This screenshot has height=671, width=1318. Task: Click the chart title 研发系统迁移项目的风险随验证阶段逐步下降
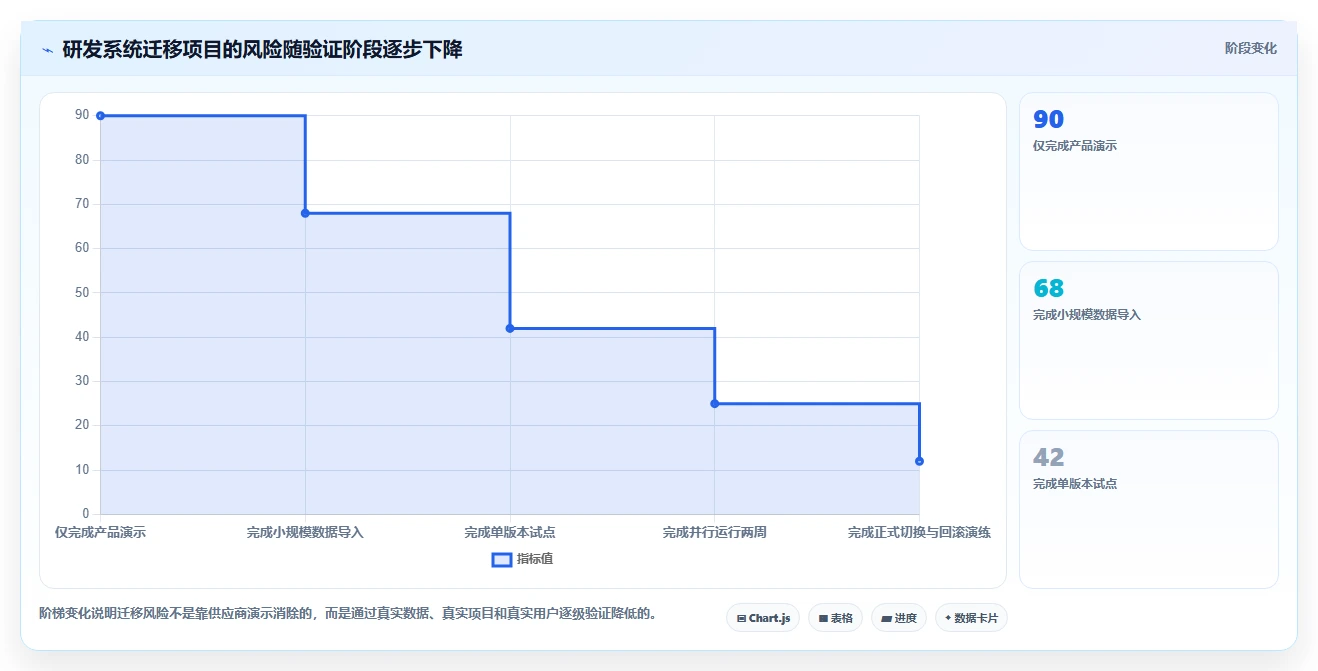click(262, 49)
